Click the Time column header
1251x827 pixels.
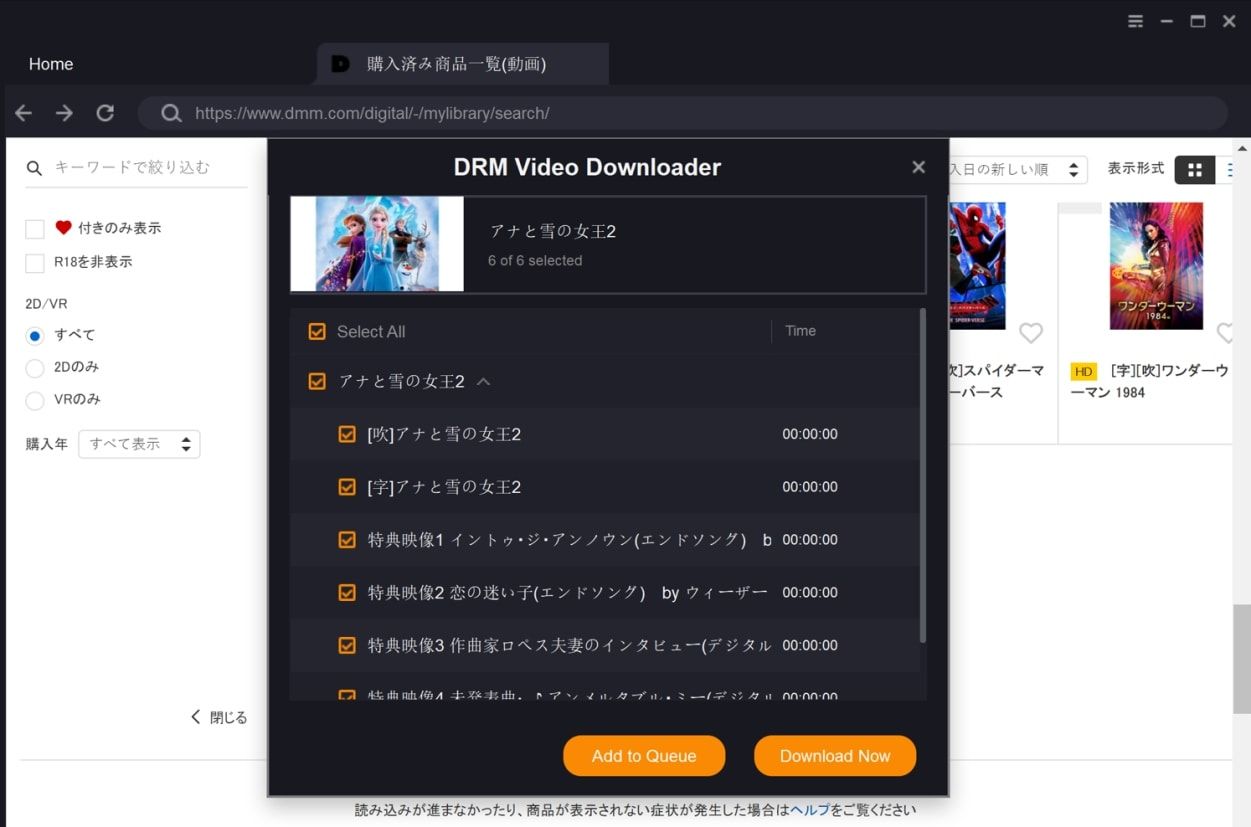[800, 331]
